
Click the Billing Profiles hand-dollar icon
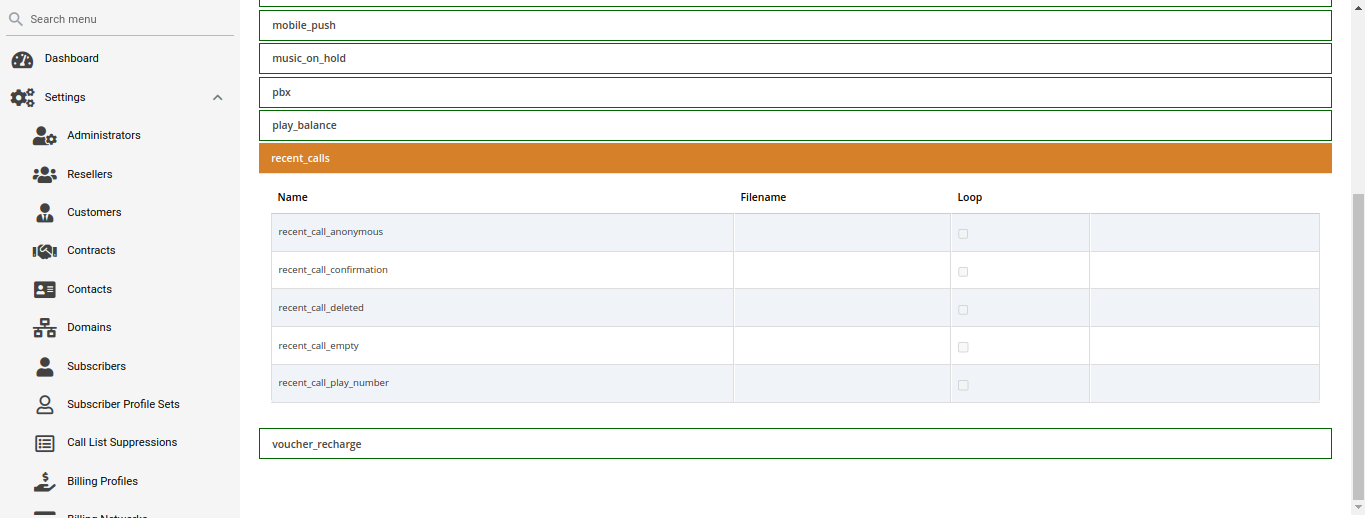click(44, 482)
